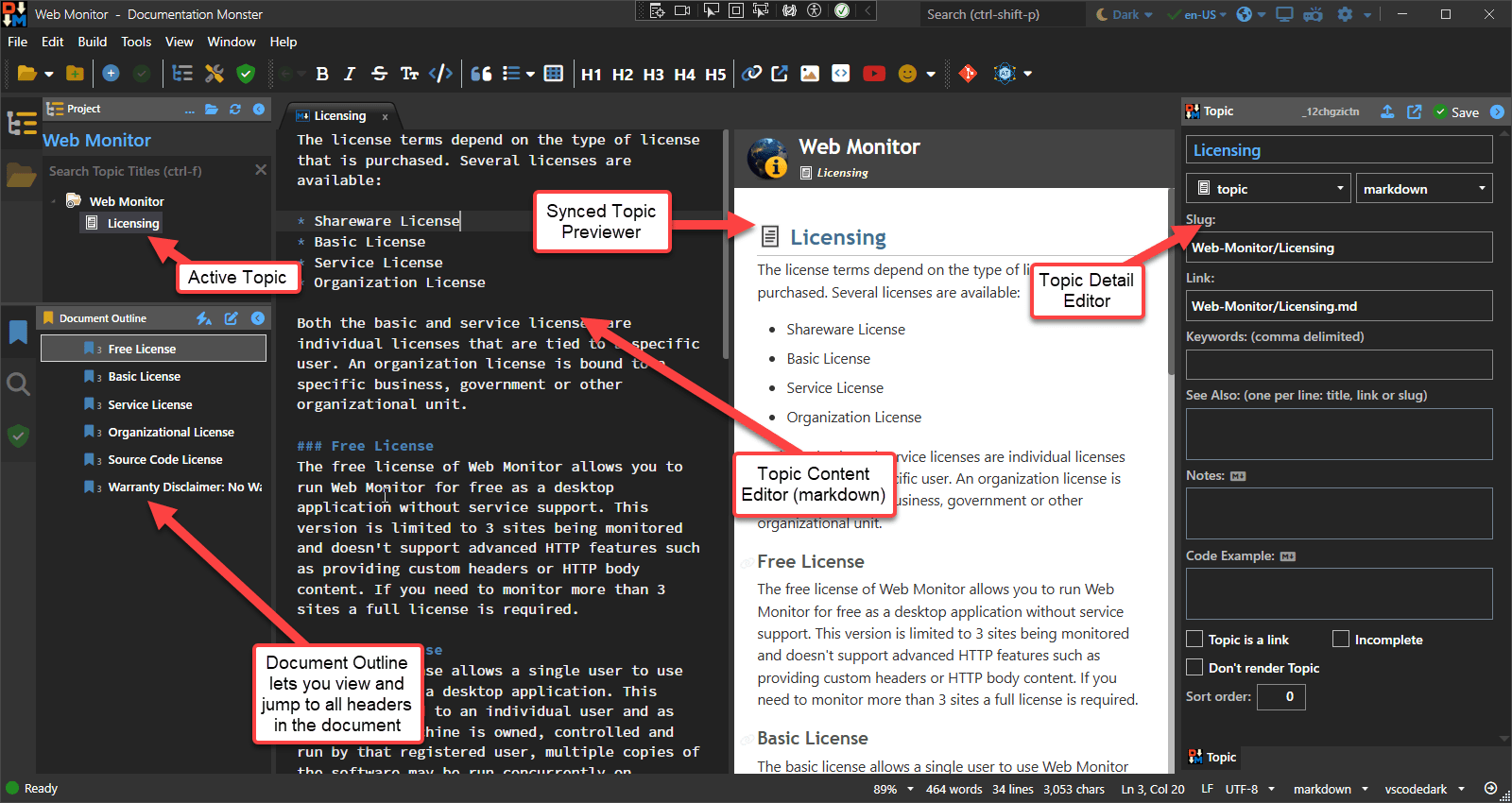Open the Edit menu
The height and width of the screenshot is (803, 1512).
click(53, 42)
